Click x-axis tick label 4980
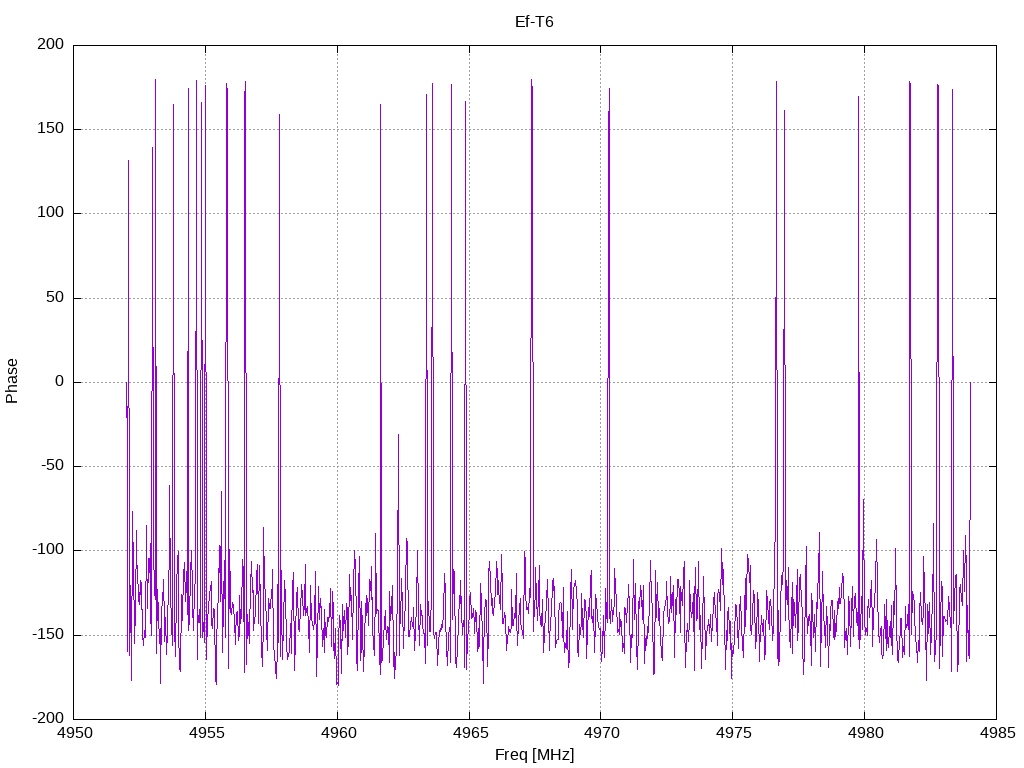1024x768 pixels. pyautogui.click(x=865, y=733)
